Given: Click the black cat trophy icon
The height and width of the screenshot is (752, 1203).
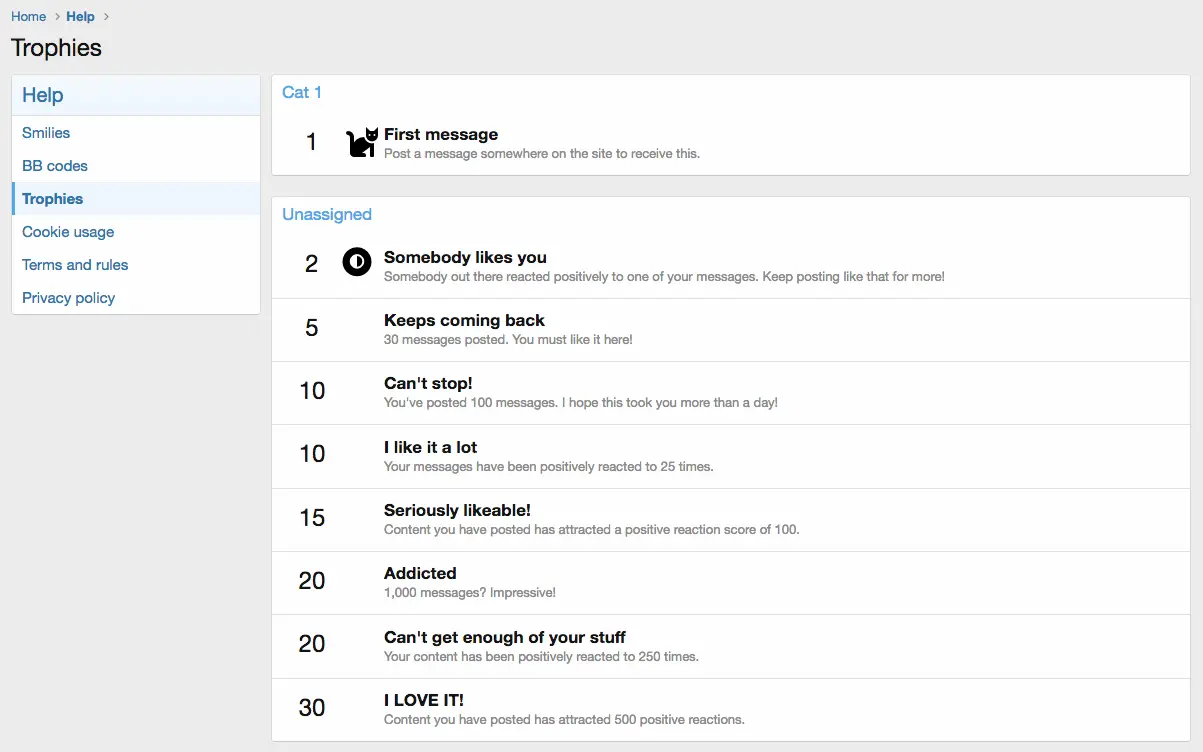Looking at the screenshot, I should [362, 143].
